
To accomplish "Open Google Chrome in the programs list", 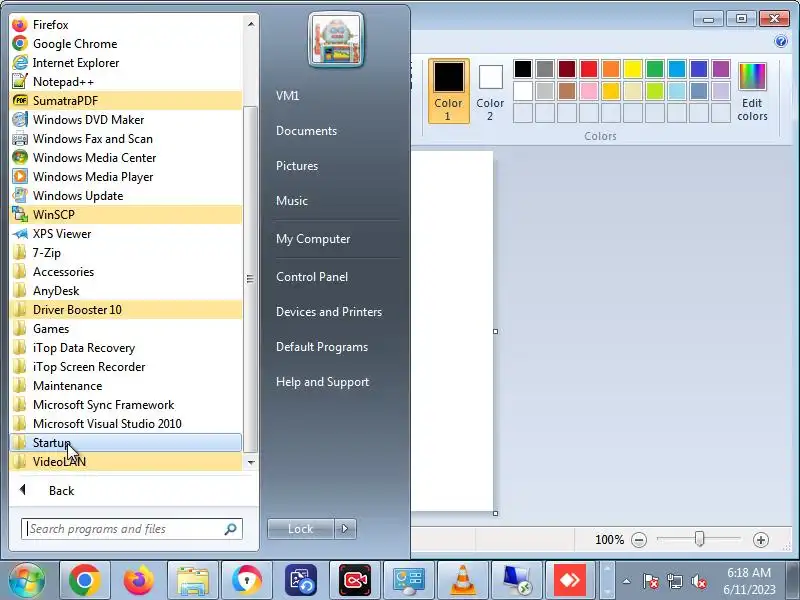I will (126, 44).
